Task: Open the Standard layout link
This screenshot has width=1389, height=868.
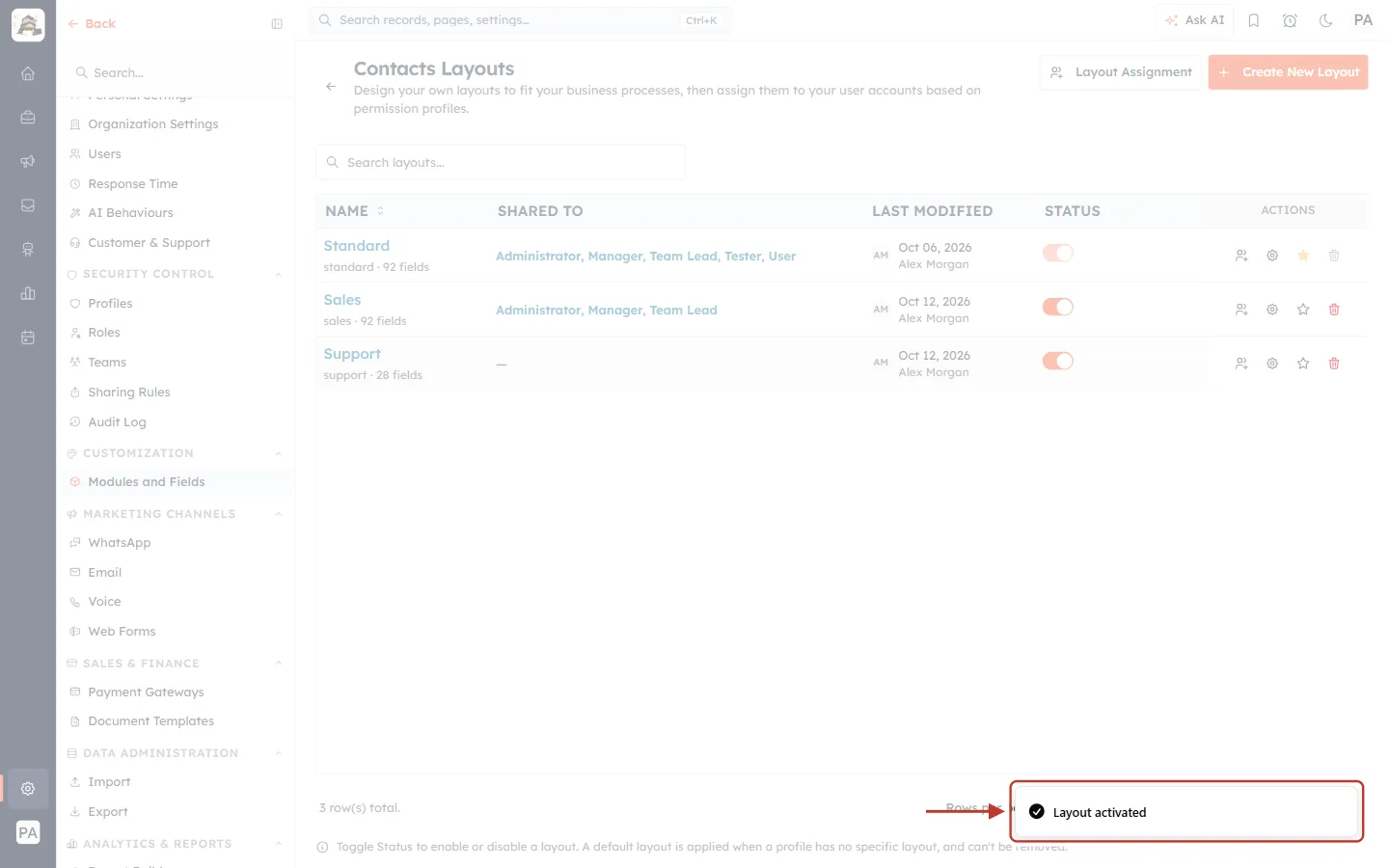Action: 357,246
